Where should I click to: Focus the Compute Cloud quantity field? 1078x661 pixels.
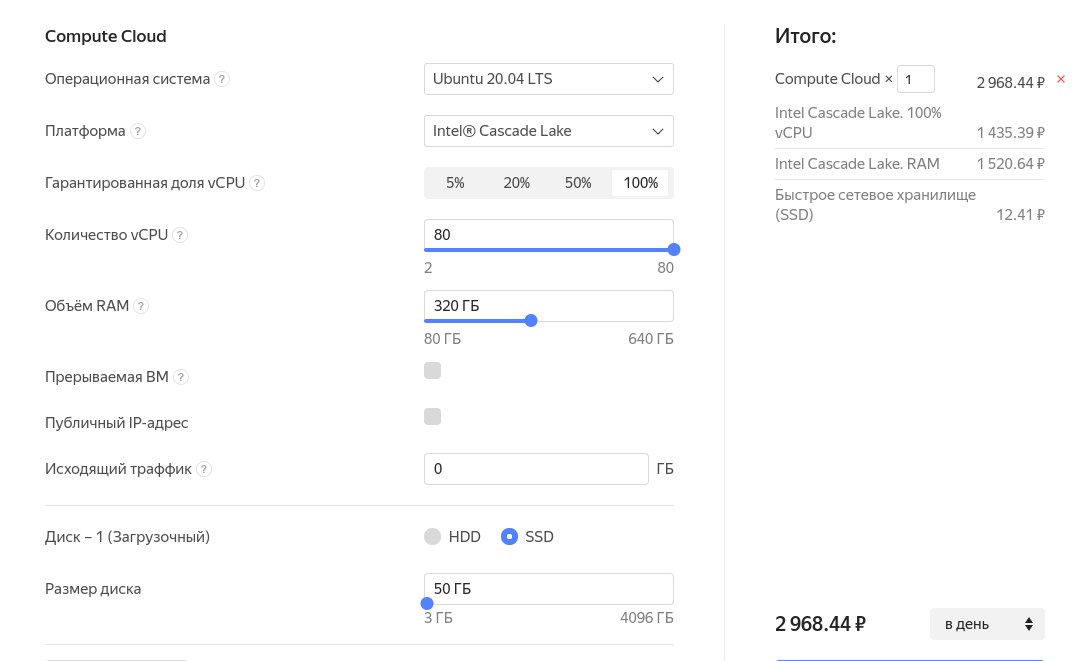tap(916, 79)
